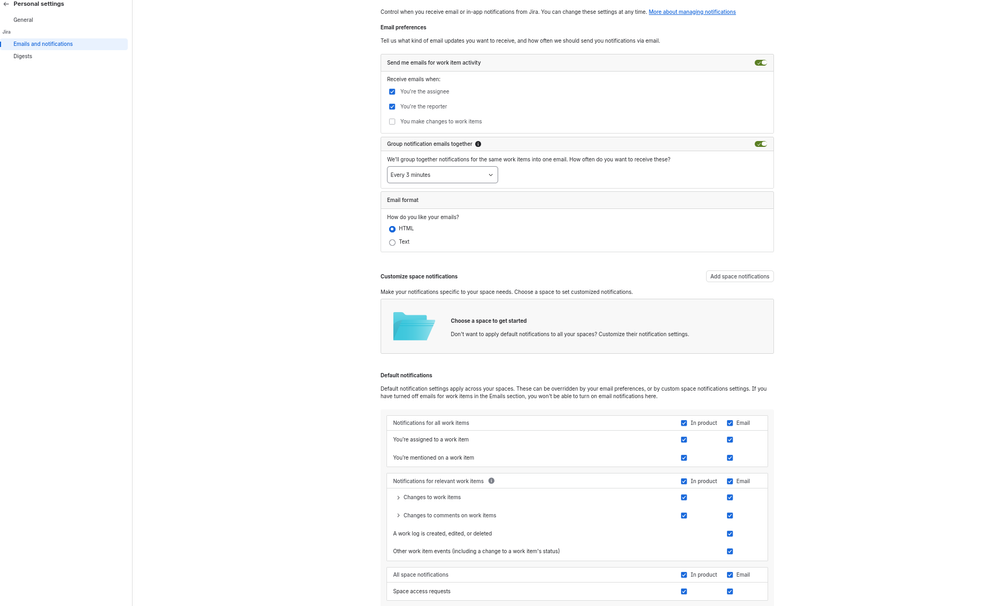Toggle Send me emails for work item activity
999x606 pixels.
coord(760,63)
